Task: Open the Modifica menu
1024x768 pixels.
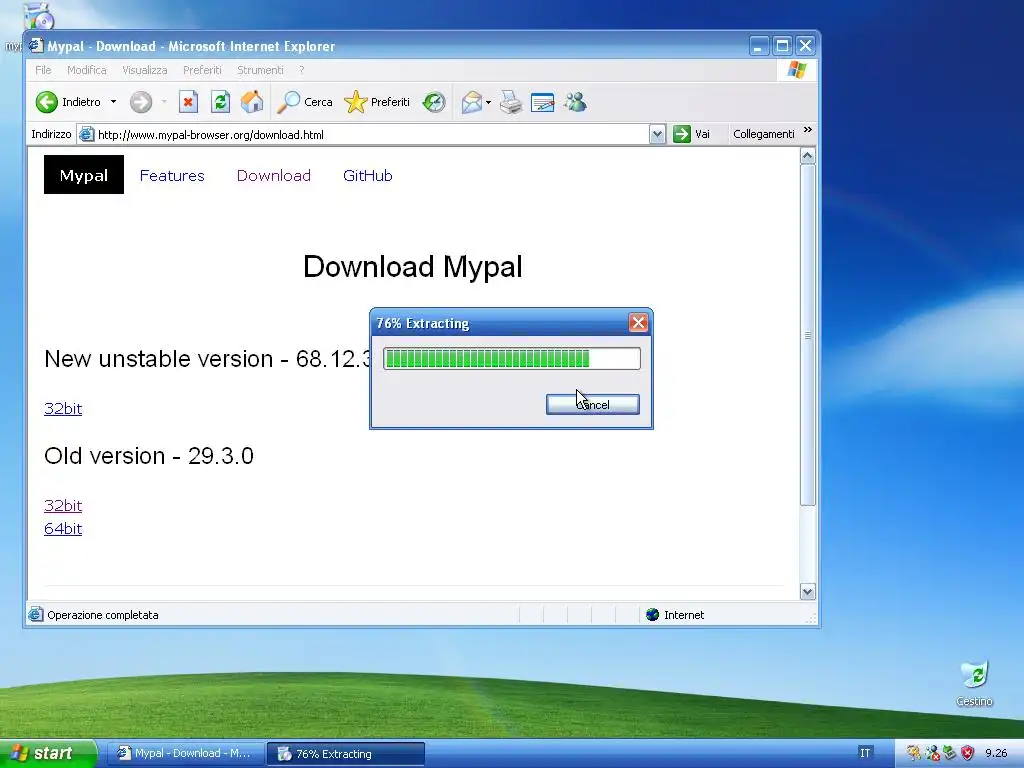Action: click(87, 70)
